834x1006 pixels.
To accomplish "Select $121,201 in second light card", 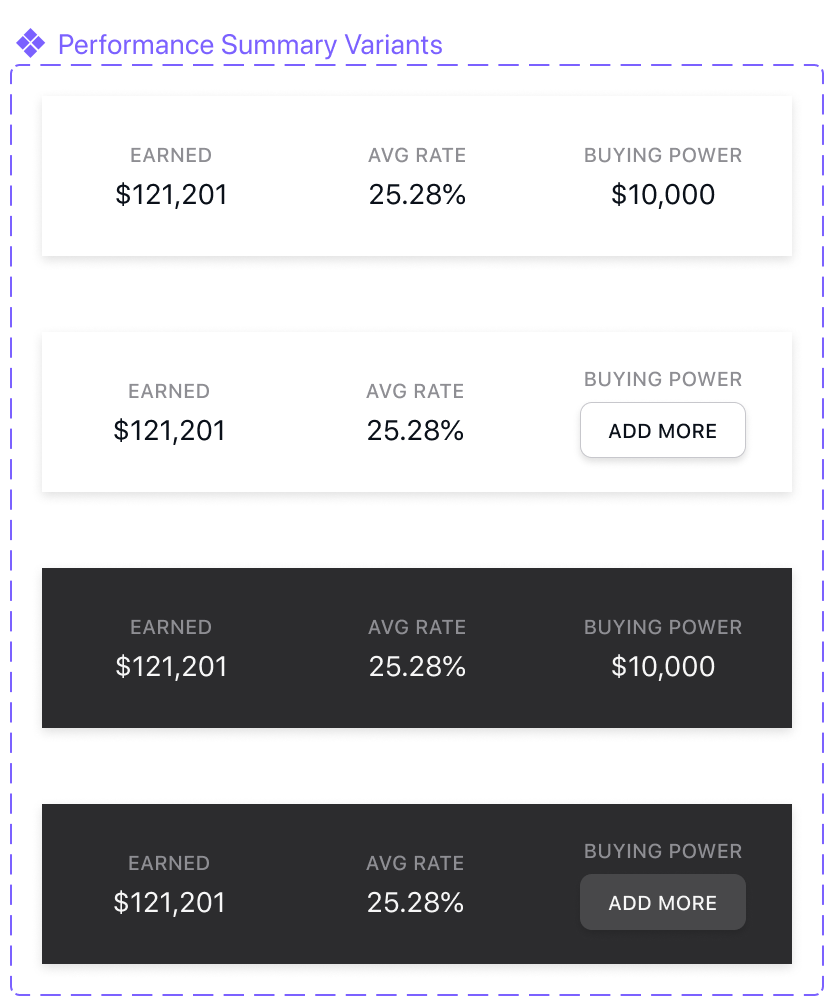I will 169,431.
